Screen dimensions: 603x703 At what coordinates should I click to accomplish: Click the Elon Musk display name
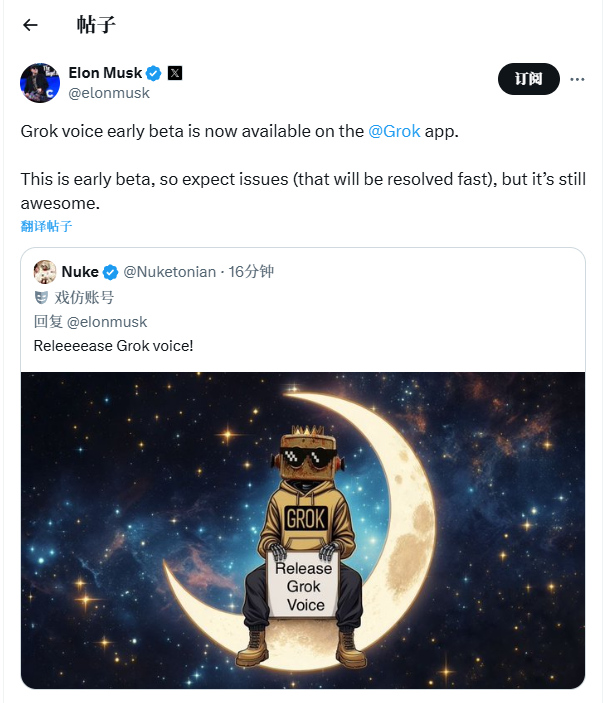coord(105,73)
